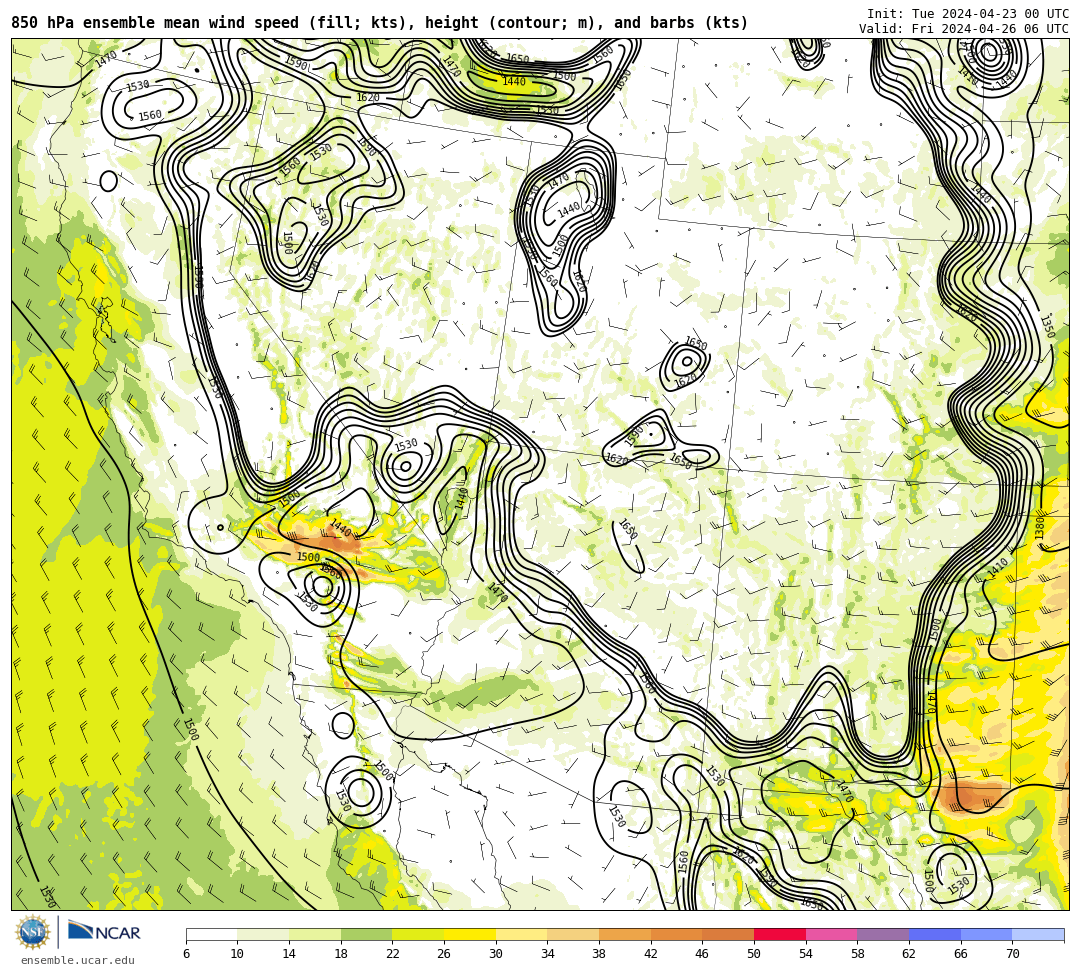Click the colorbar tick label 46
The width and height of the screenshot is (1080, 973).
coord(702,954)
